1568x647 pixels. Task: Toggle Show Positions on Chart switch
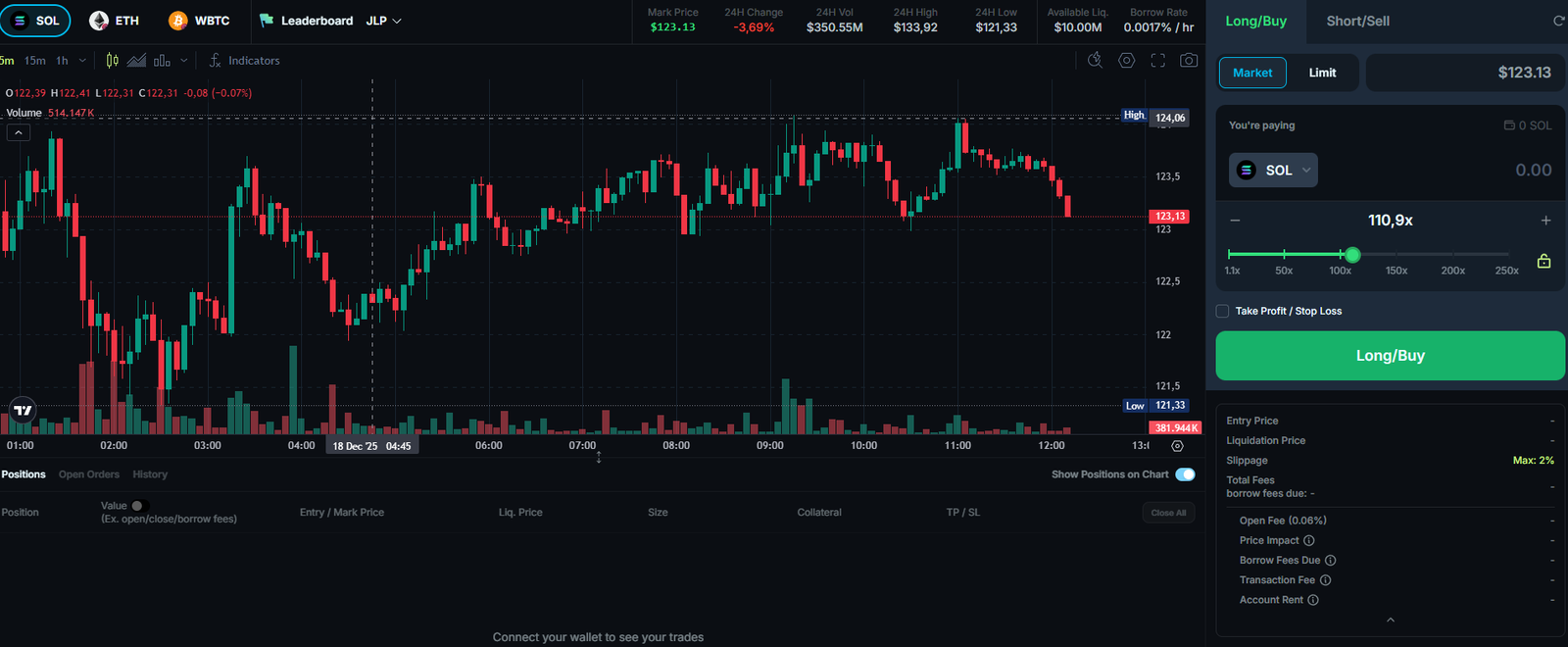1185,474
